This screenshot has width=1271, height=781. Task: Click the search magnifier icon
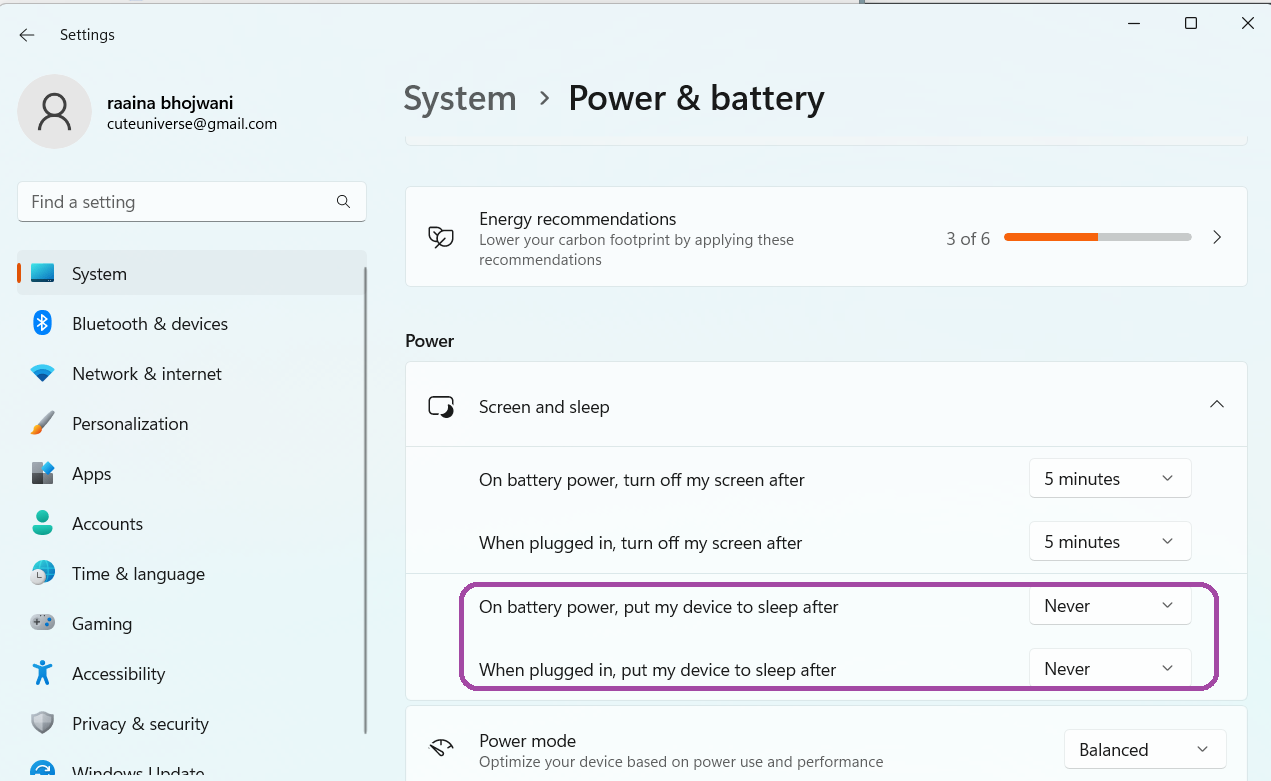343,202
